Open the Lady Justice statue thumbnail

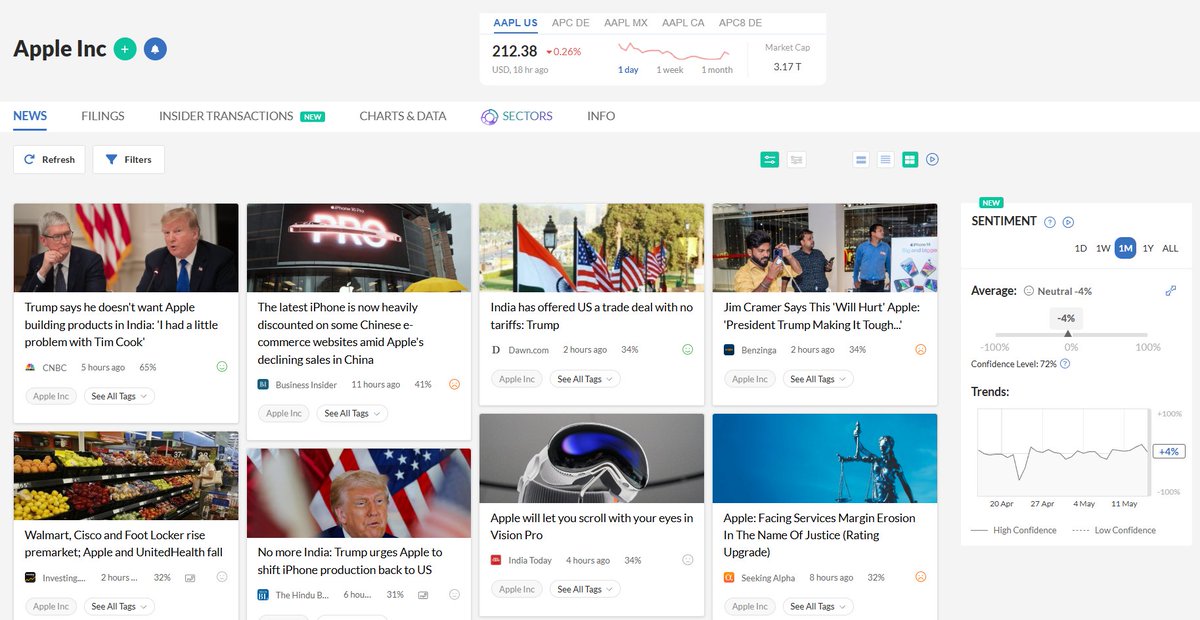[x=825, y=458]
